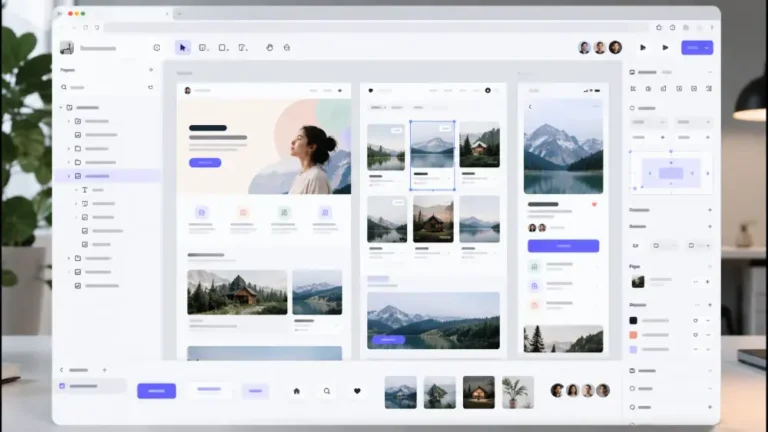Select the last image layer row in the tree
768x432 pixels.
[x=107, y=286]
